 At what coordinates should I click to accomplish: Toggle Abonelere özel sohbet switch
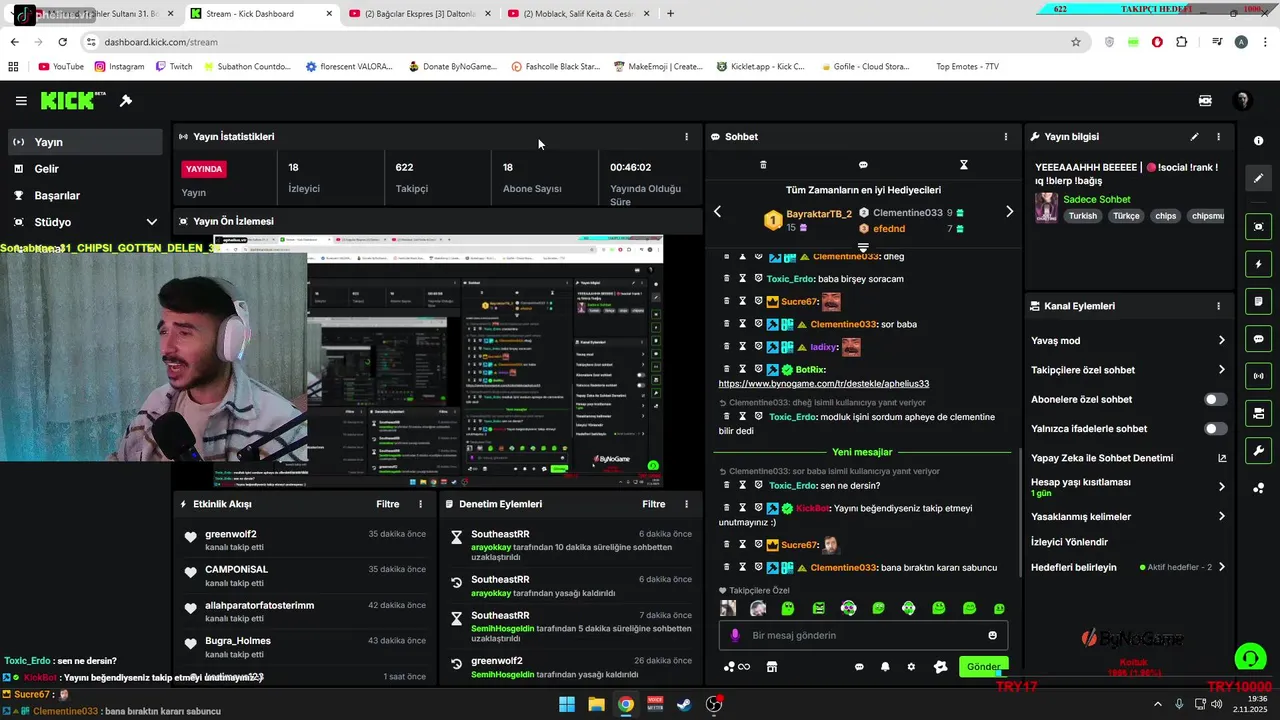[x=1215, y=399]
